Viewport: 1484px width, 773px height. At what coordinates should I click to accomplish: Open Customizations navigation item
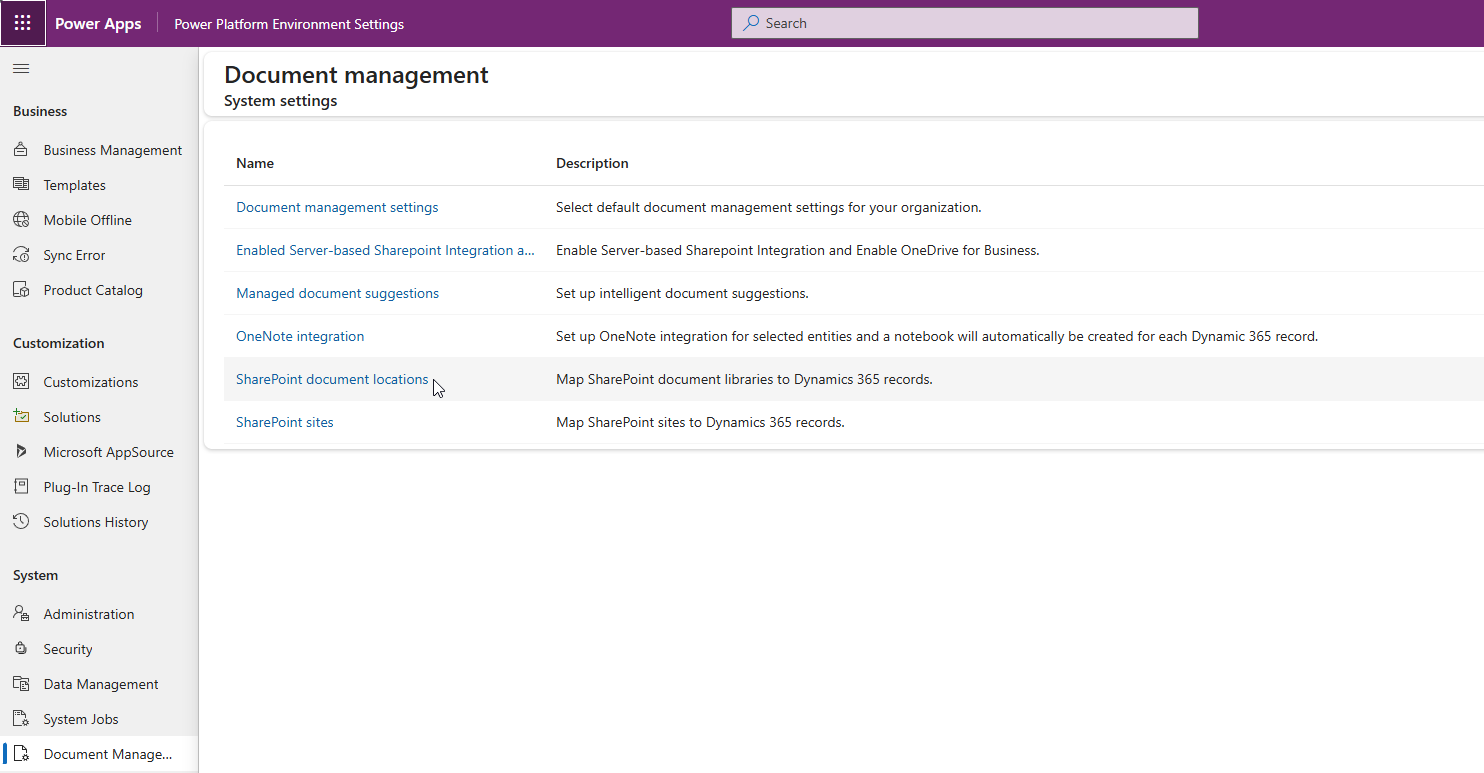(99, 382)
